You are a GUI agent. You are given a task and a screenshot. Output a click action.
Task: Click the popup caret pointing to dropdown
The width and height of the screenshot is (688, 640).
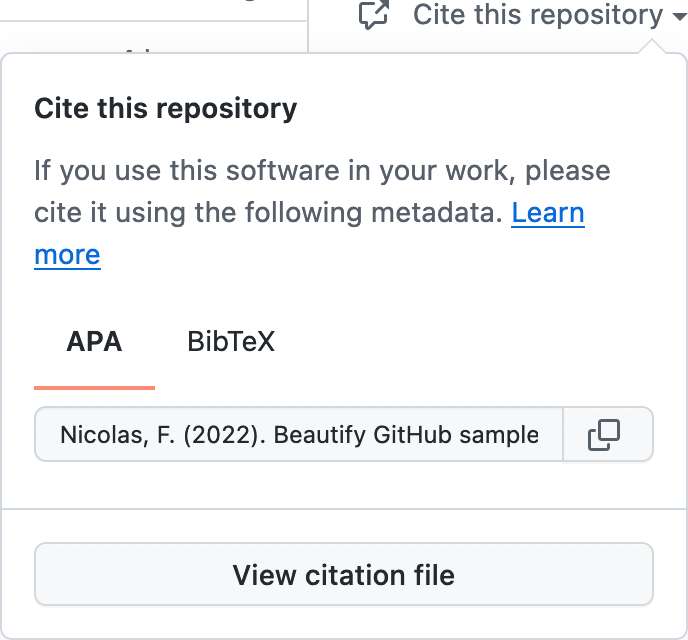[651, 45]
